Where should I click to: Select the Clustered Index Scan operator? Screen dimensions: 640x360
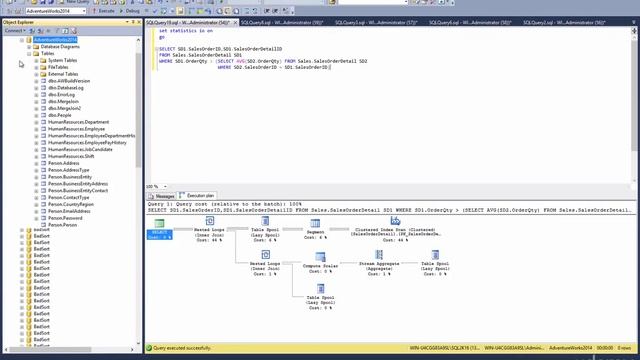click(x=396, y=229)
